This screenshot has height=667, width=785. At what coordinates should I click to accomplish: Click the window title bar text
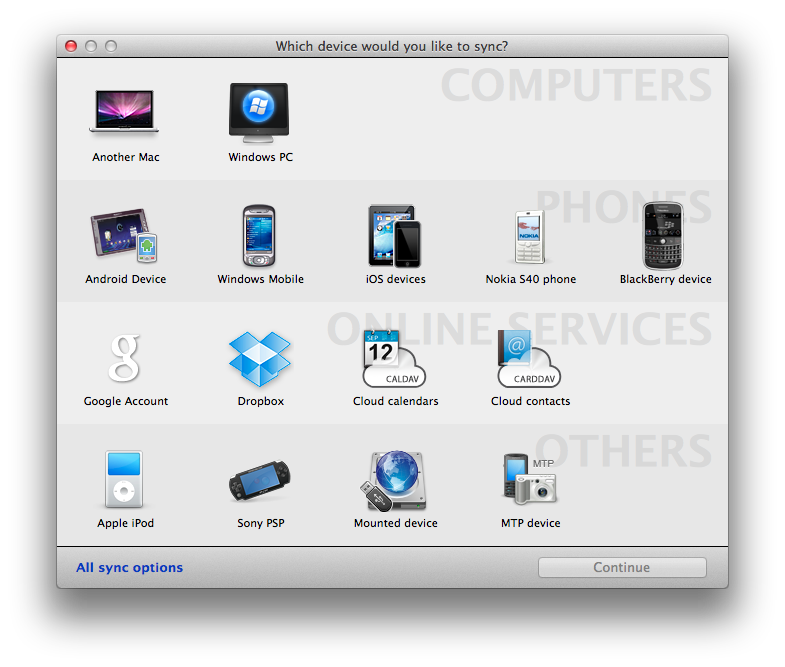point(392,46)
